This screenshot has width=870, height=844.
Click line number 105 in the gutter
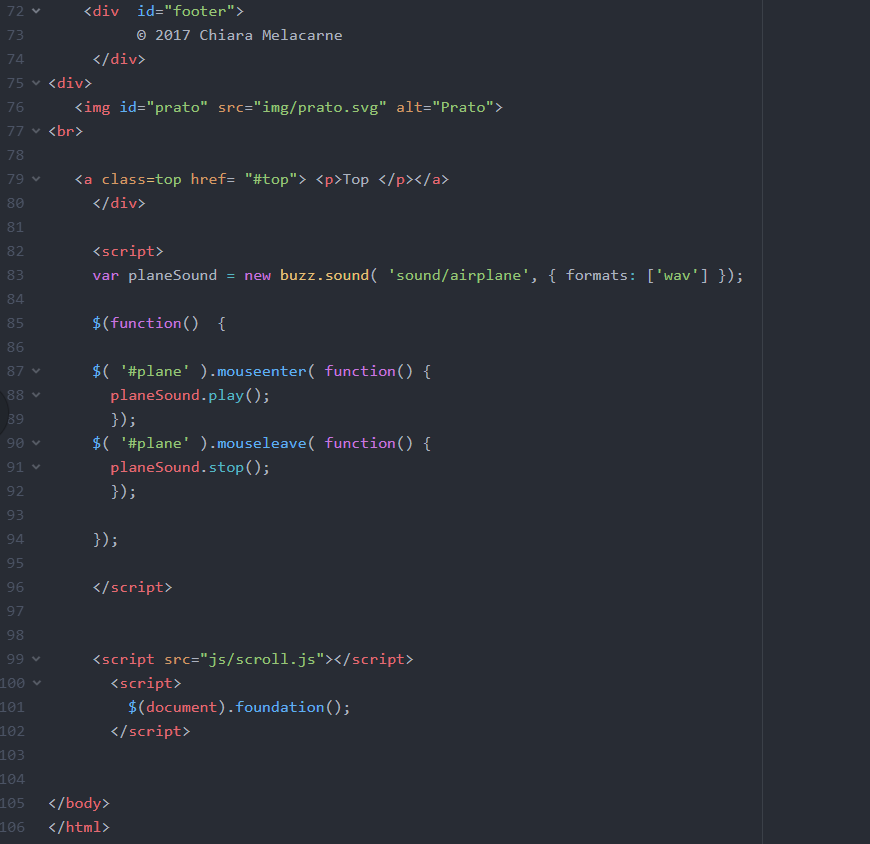14,803
